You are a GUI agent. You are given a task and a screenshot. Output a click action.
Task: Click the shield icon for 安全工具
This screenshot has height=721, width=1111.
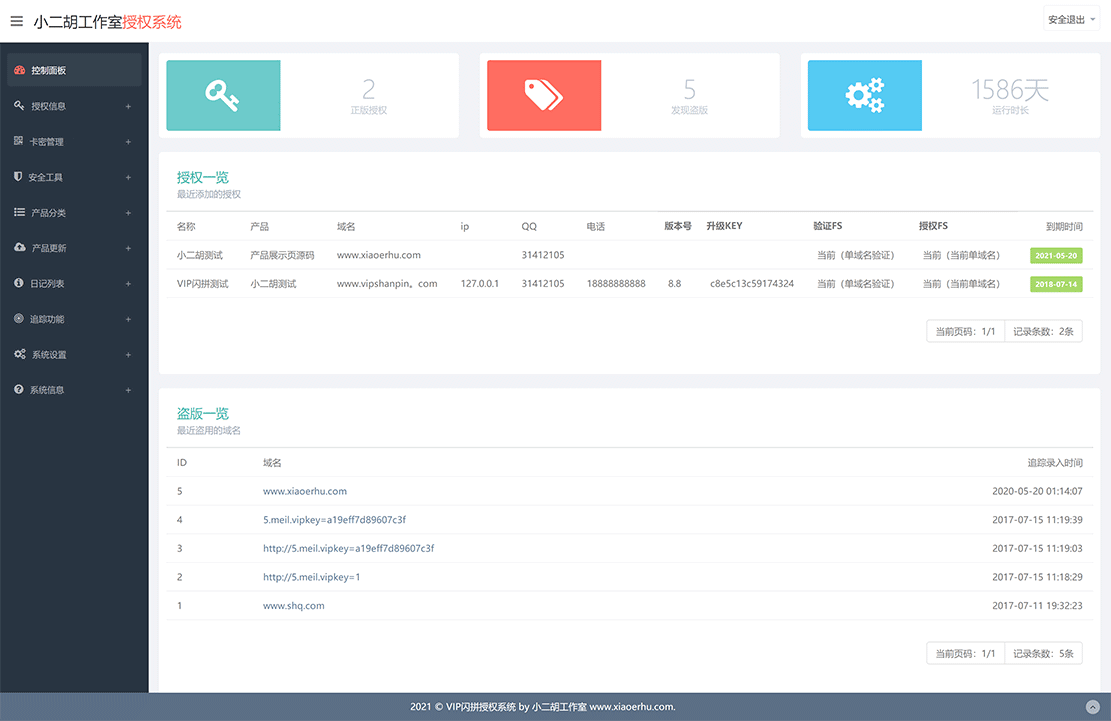point(18,177)
